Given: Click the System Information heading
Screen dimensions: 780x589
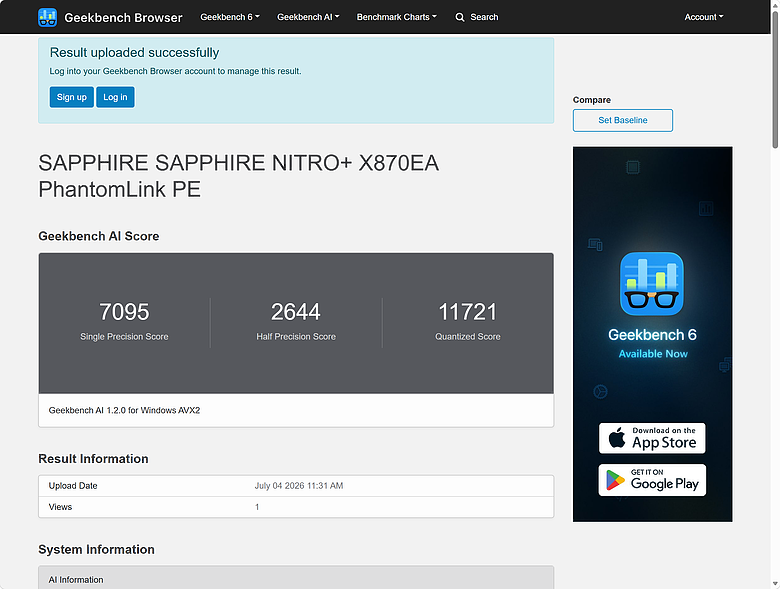Looking at the screenshot, I should click(96, 549).
